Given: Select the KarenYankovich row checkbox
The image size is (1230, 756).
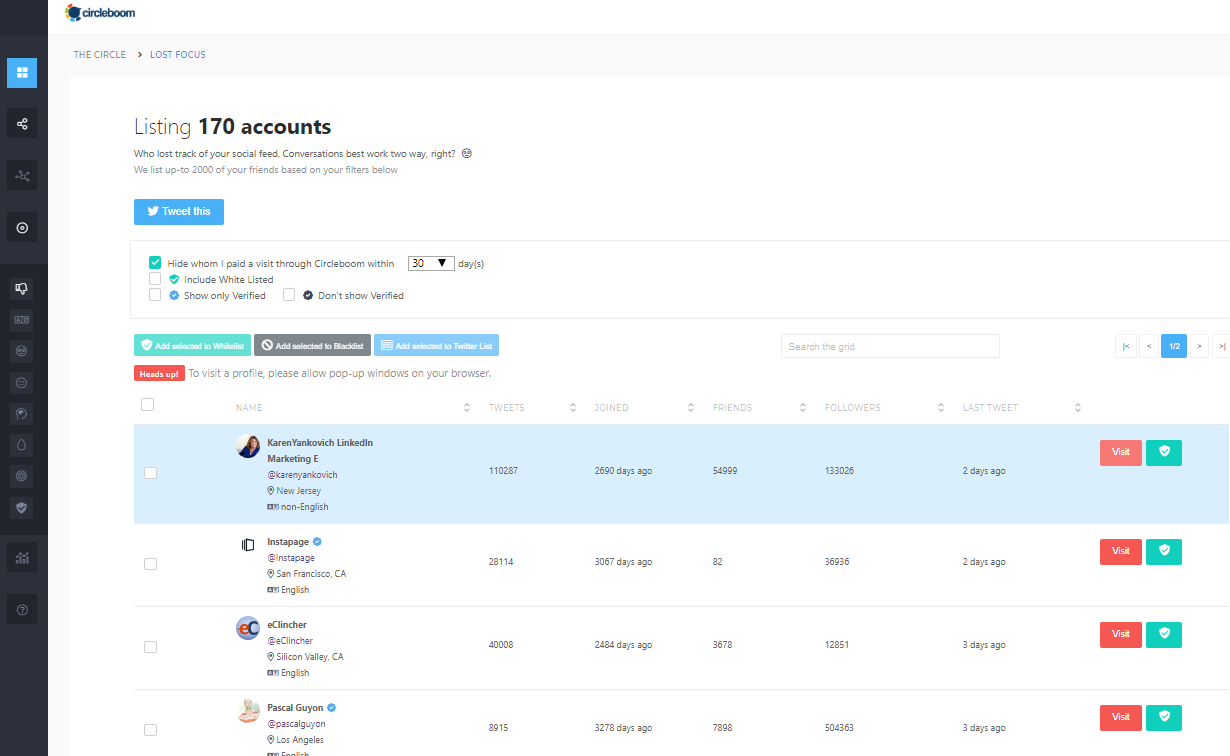Looking at the screenshot, I should pyautogui.click(x=150, y=473).
